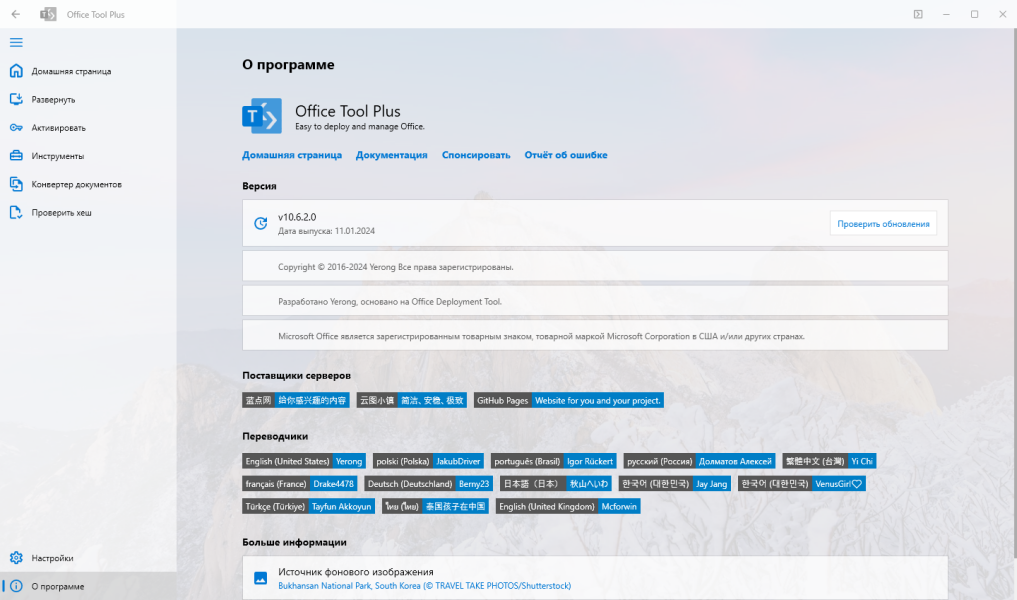Click 한국어 Jay Jang translator badge
Screen dimensions: 1017x600
(x=675, y=484)
